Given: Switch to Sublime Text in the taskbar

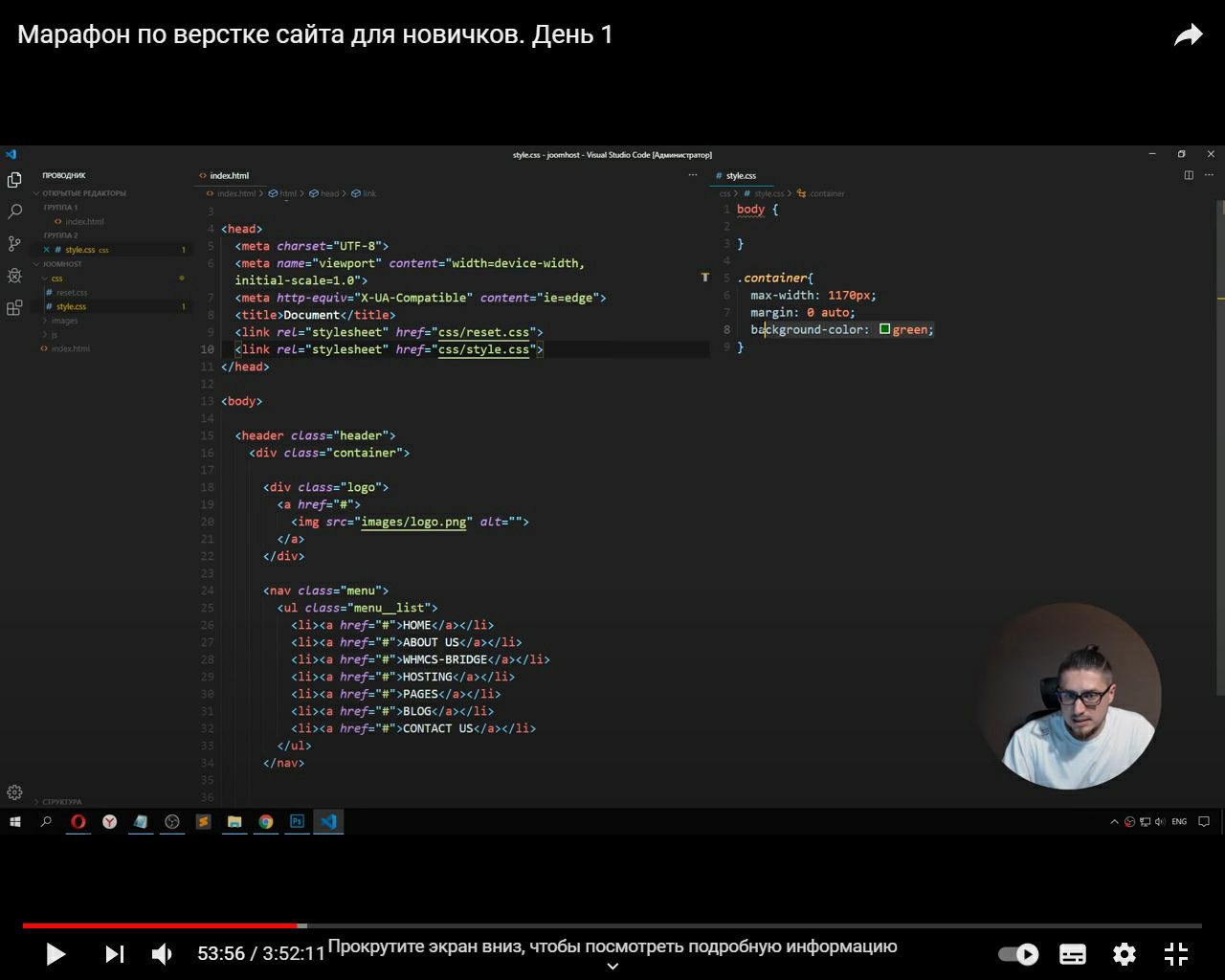Looking at the screenshot, I should pyautogui.click(x=203, y=821).
